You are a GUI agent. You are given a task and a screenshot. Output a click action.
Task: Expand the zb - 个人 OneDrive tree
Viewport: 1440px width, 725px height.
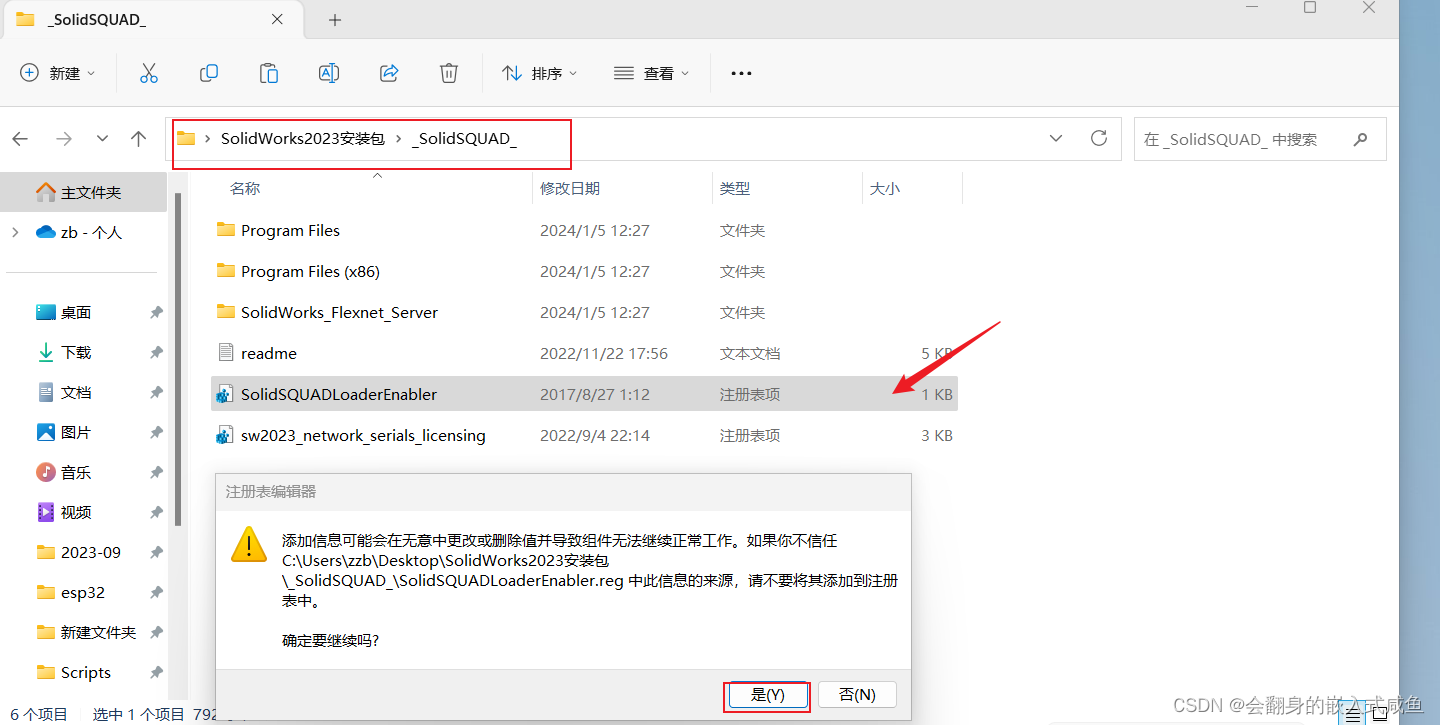click(x=14, y=232)
